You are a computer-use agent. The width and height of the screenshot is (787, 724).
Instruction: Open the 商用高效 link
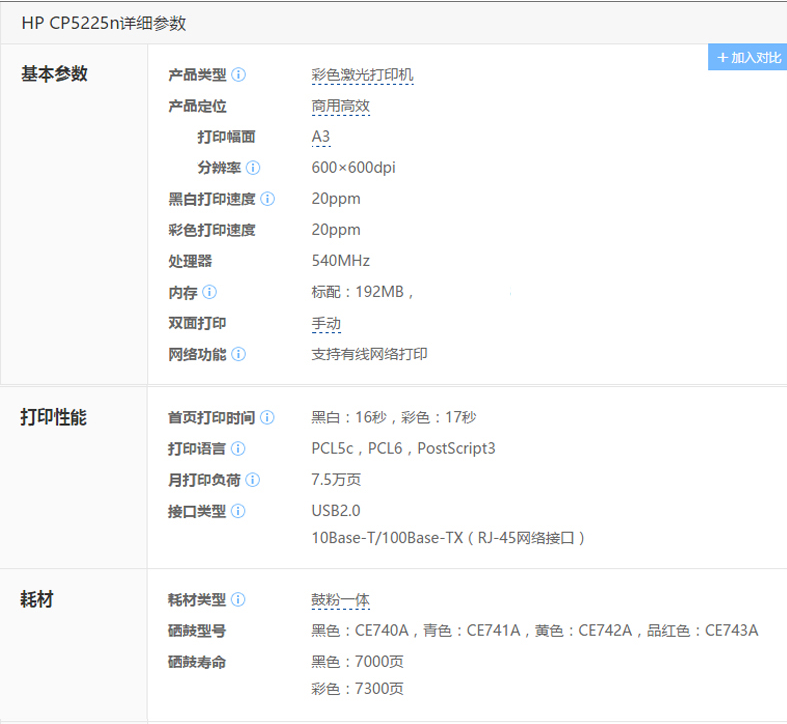click(340, 106)
